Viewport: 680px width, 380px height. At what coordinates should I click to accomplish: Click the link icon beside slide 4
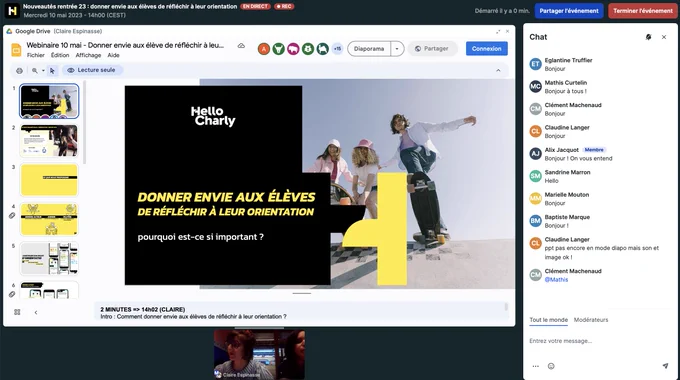(x=12, y=216)
